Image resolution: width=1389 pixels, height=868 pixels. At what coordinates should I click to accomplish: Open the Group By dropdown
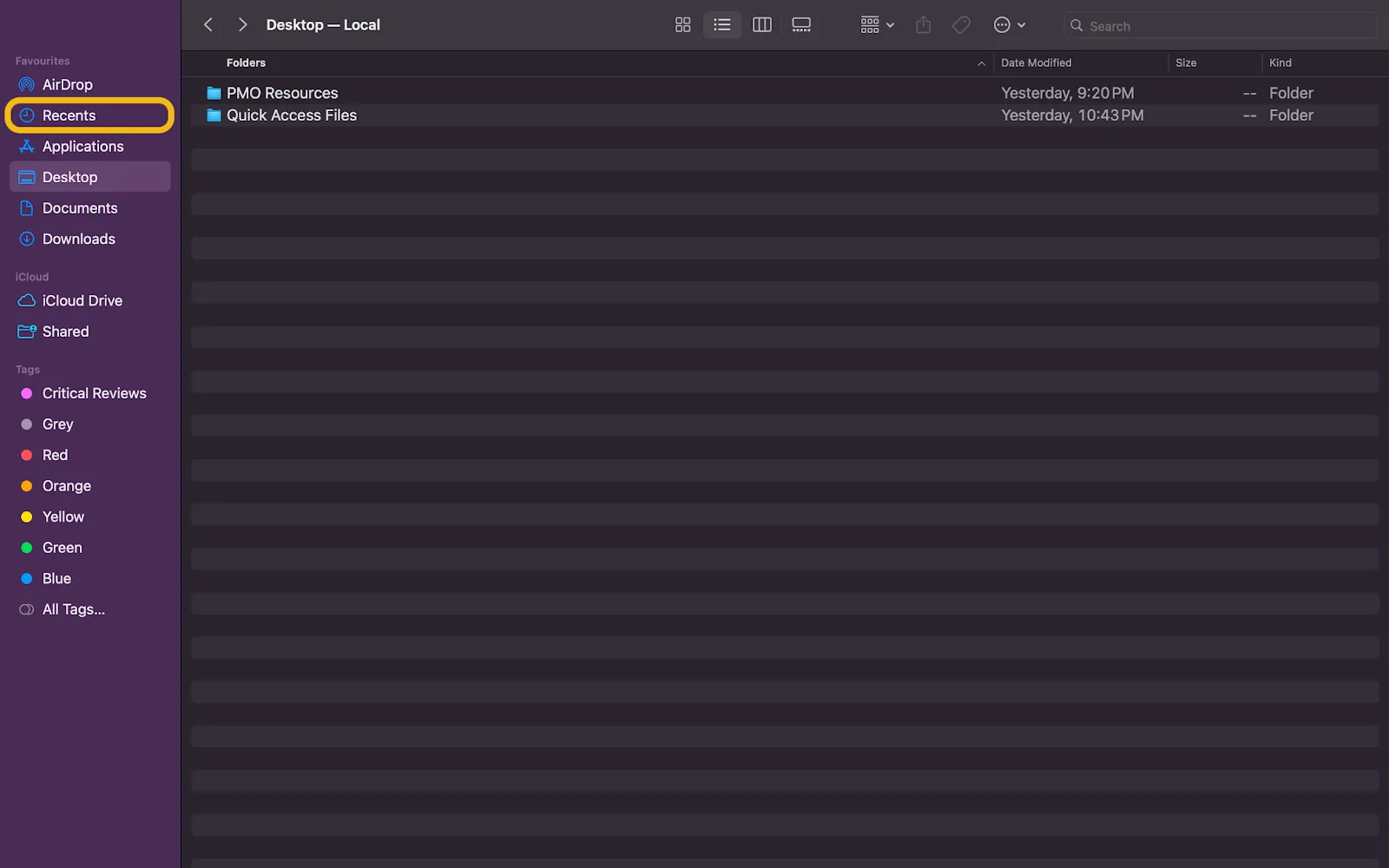pos(877,25)
